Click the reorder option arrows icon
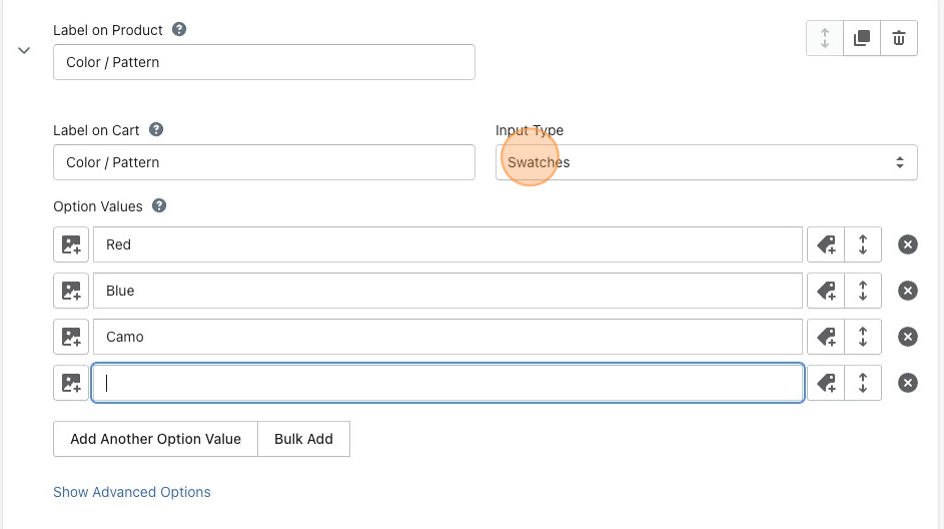Image resolution: width=944 pixels, height=529 pixels. click(825, 39)
